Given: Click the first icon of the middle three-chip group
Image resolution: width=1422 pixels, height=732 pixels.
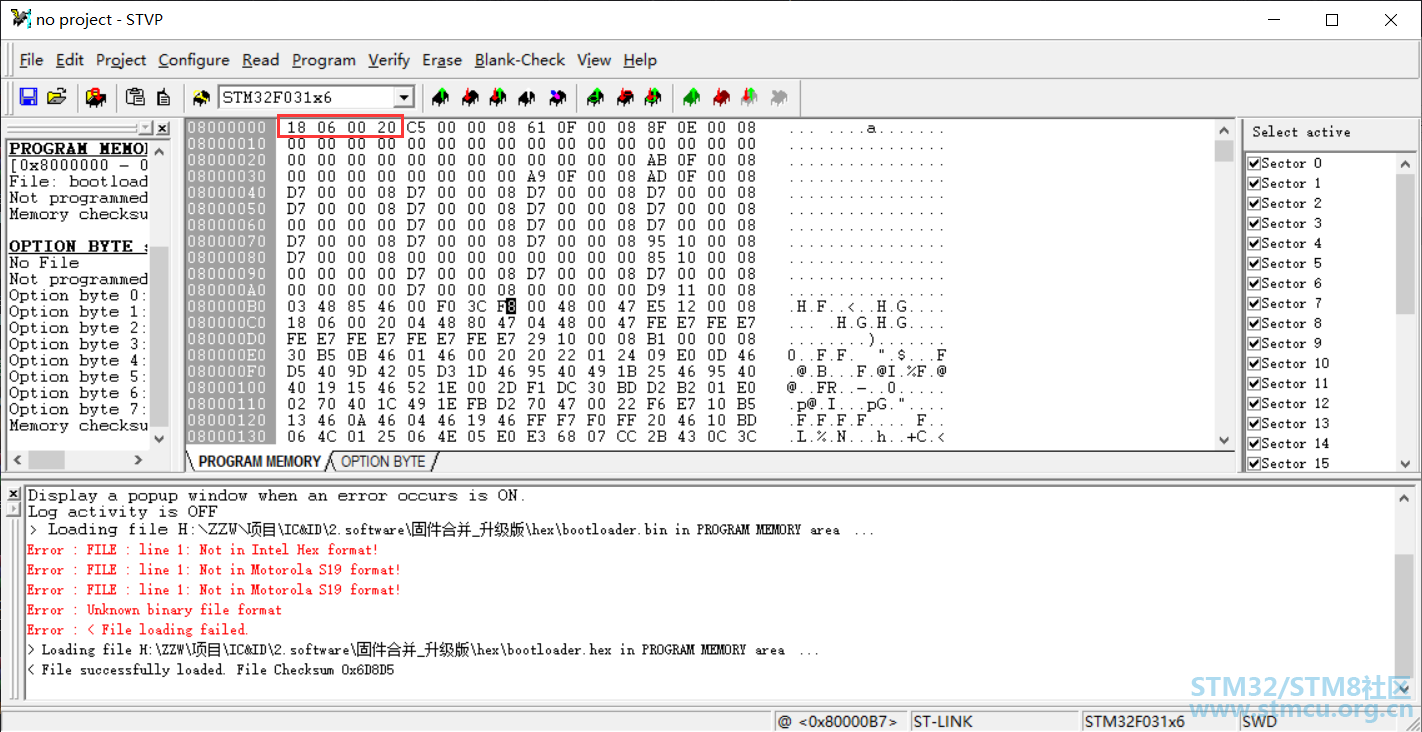Looking at the screenshot, I should 596,97.
